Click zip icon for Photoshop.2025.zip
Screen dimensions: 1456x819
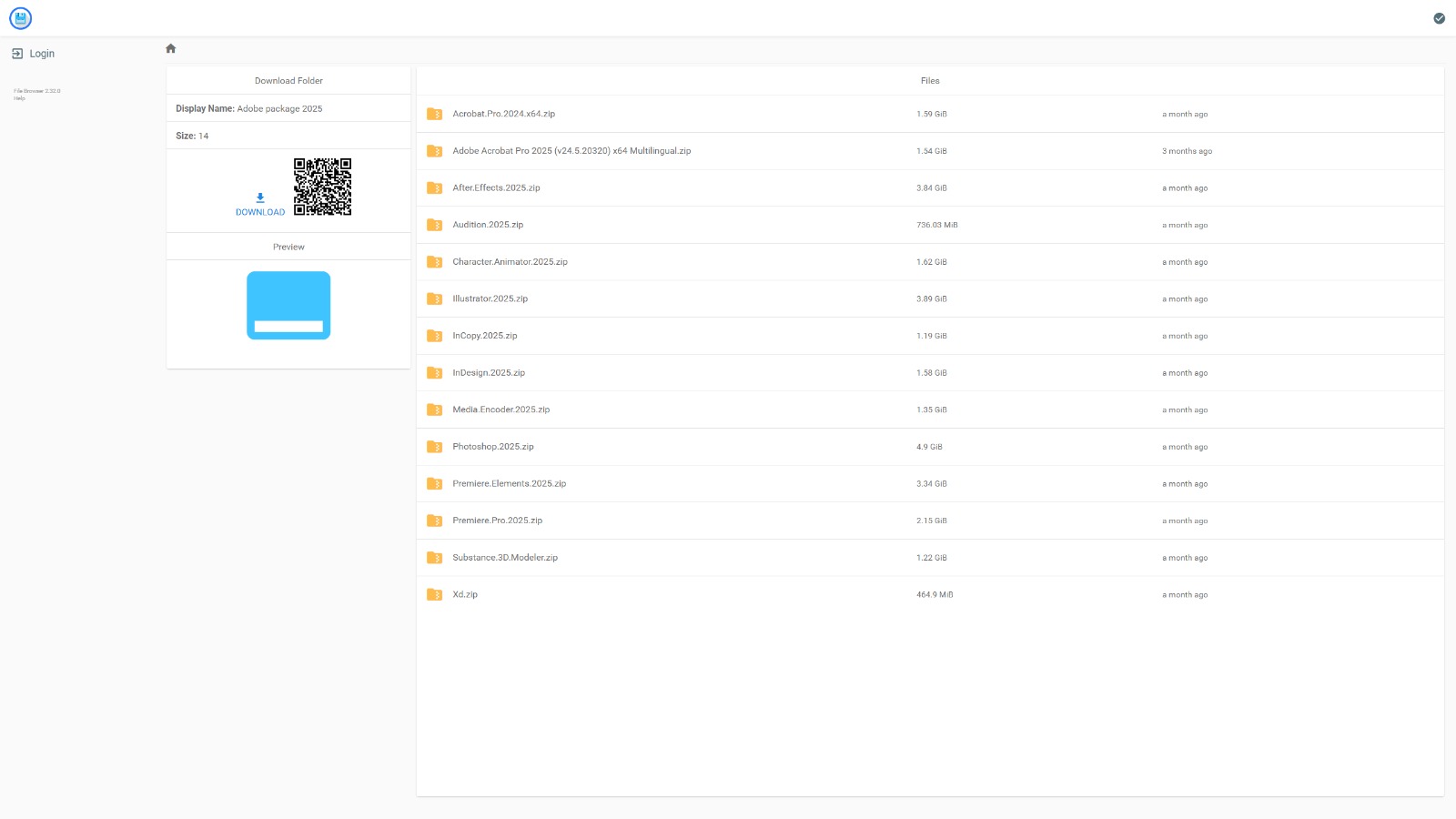click(x=434, y=447)
